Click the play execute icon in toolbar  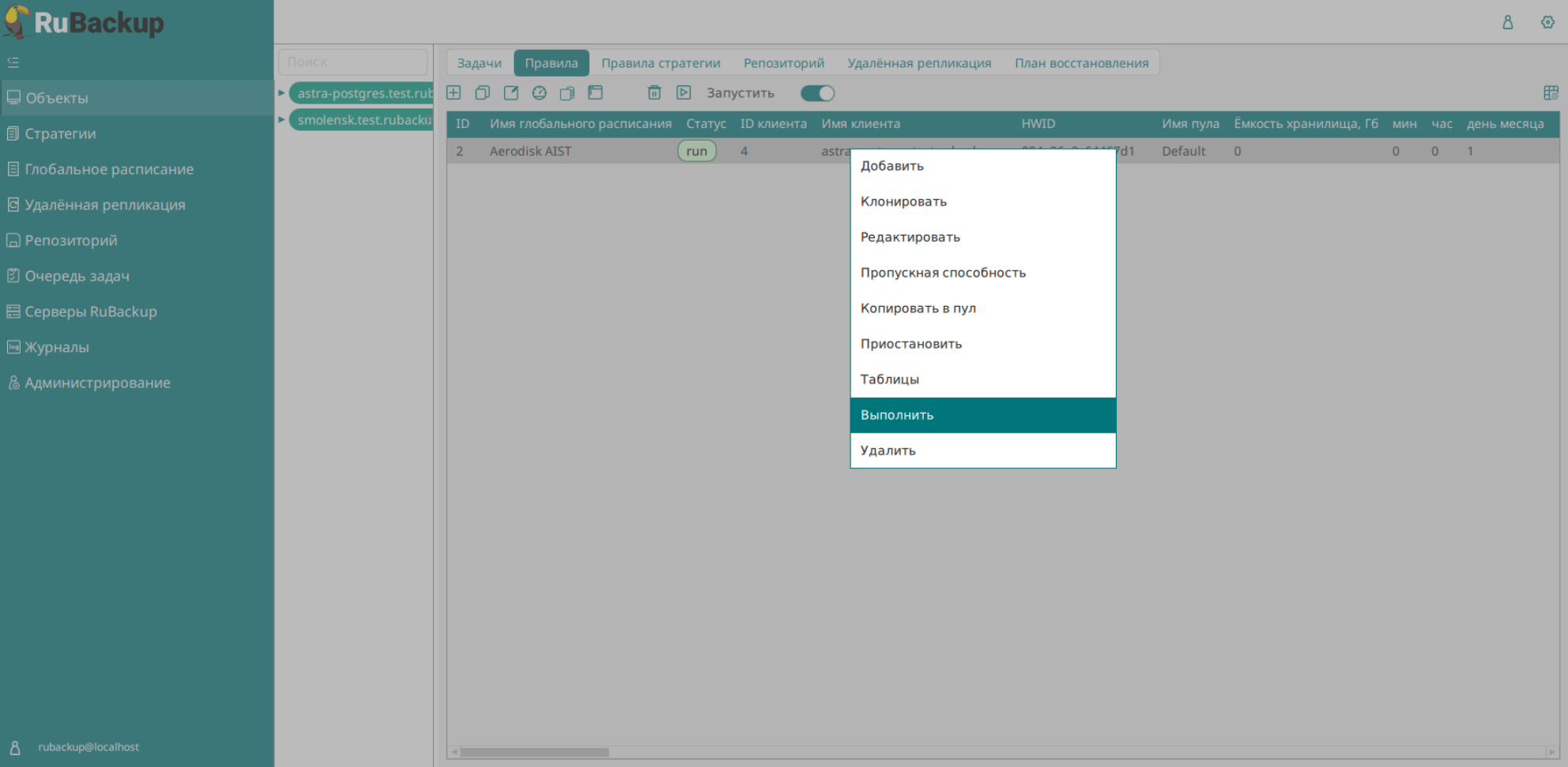point(684,93)
